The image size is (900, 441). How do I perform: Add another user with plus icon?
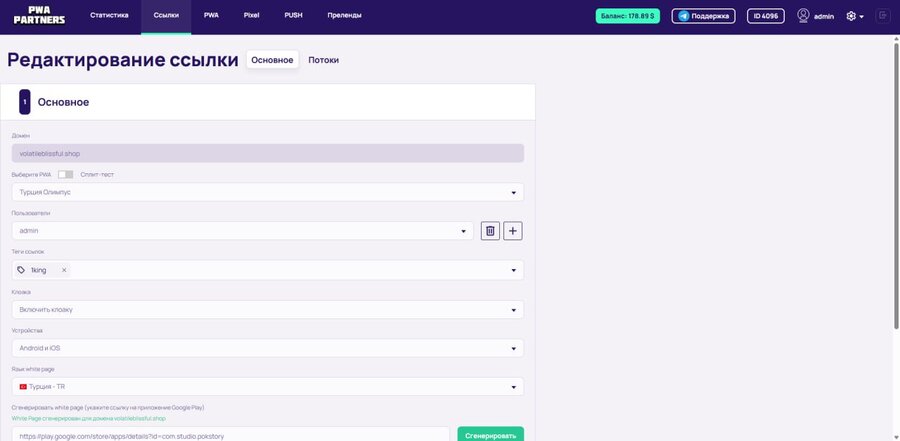[513, 231]
